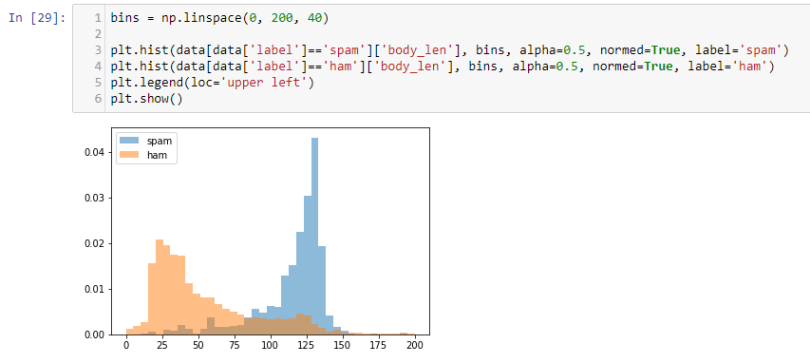Click the orange ham legend swatch
Image resolution: width=810 pixels, height=363 pixels.
pos(130,154)
